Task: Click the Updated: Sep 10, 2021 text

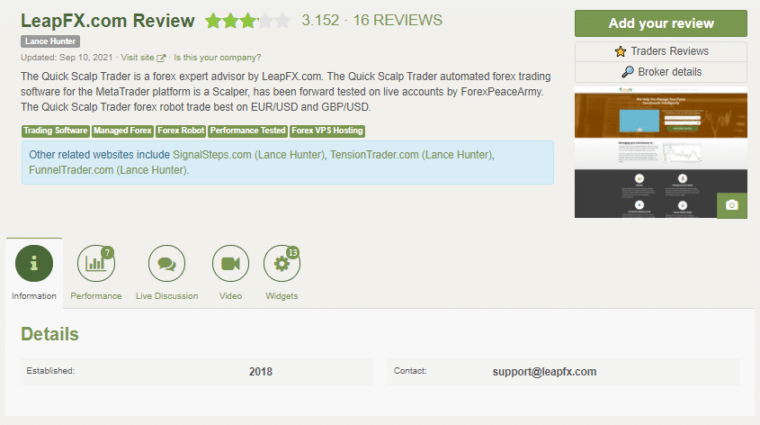Action: click(x=66, y=58)
